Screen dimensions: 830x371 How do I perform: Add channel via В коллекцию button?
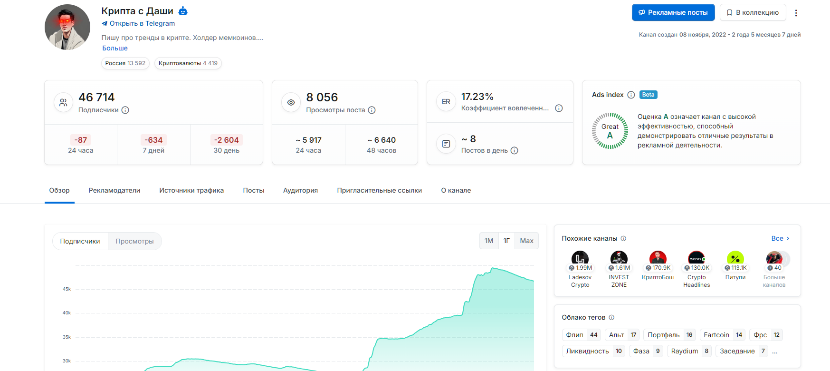753,12
